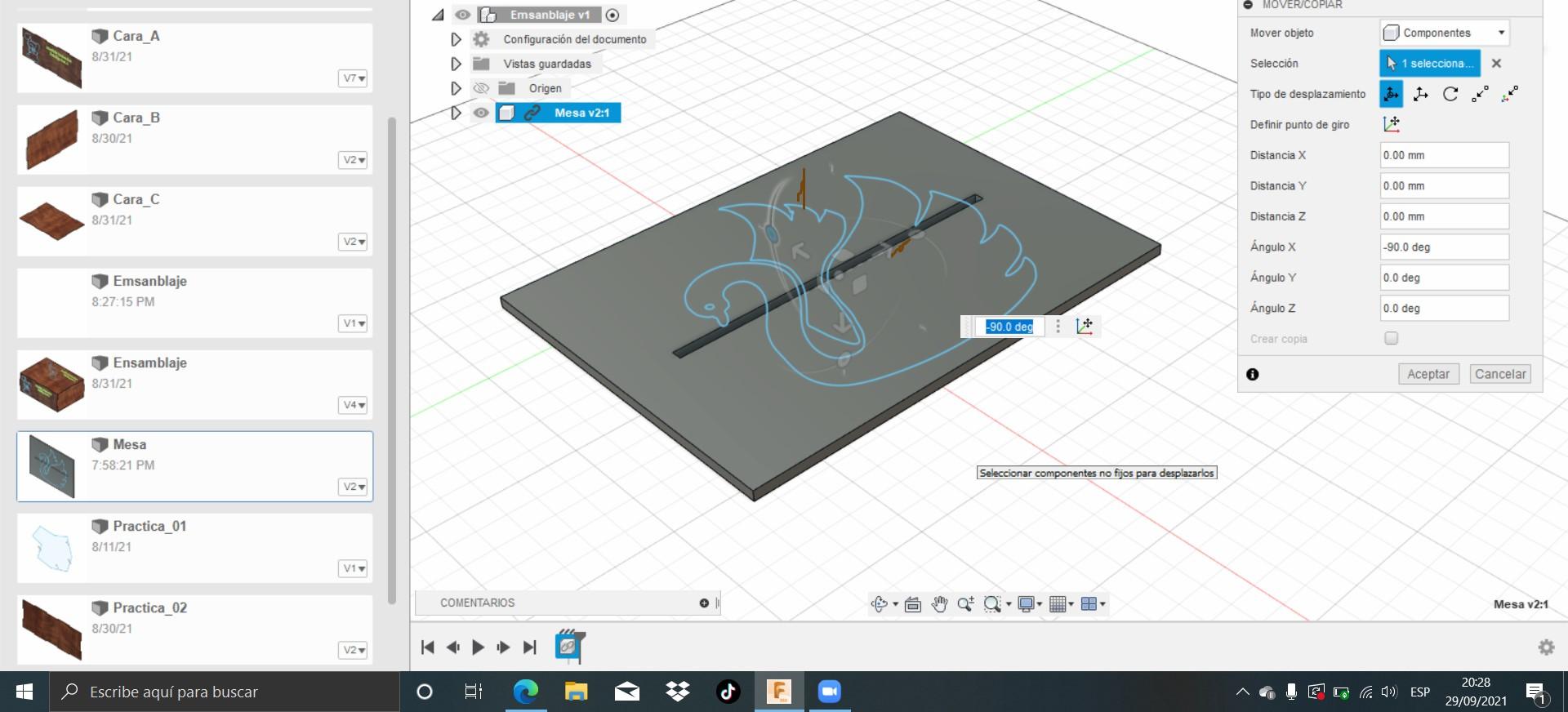The width and height of the screenshot is (1568, 712).
Task: Select the Free Move displacement type icon
Action: pyautogui.click(x=1391, y=94)
